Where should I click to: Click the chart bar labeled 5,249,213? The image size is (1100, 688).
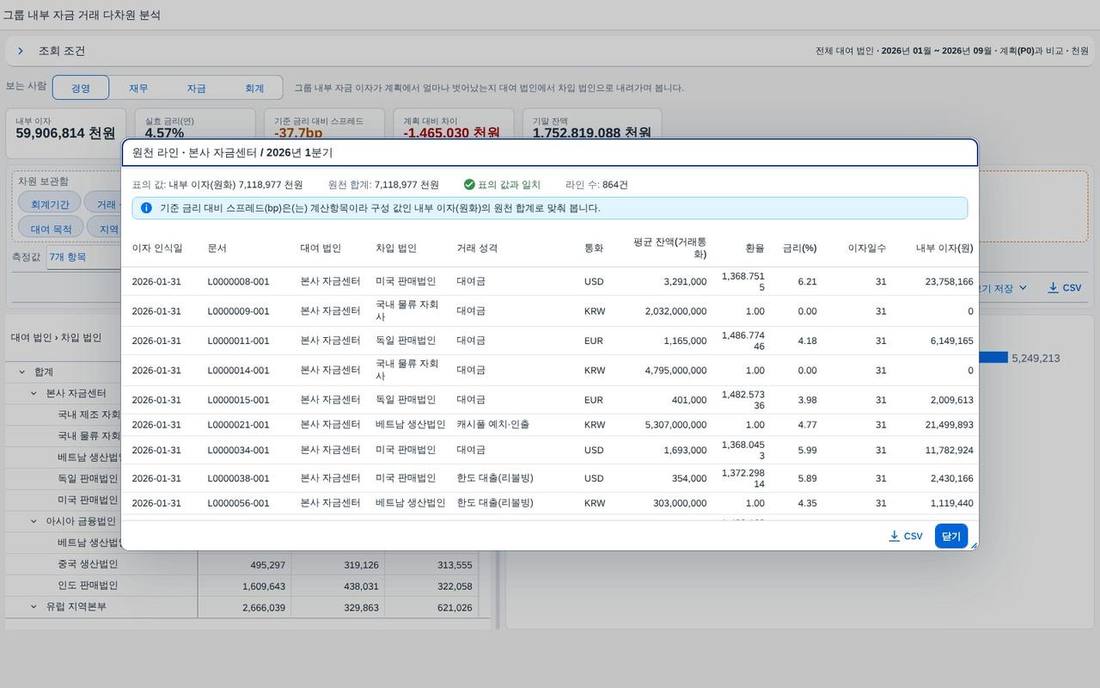[993, 358]
